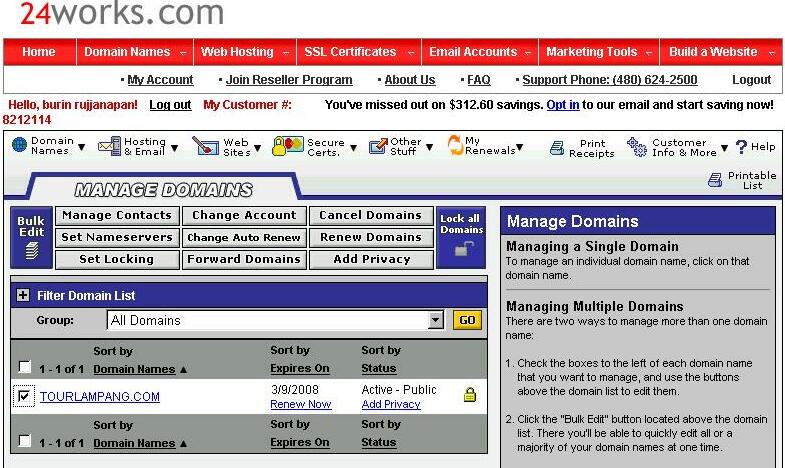Click the Hosting & Email envelope icon
Viewport: 785px width, 468px height.
(x=109, y=146)
